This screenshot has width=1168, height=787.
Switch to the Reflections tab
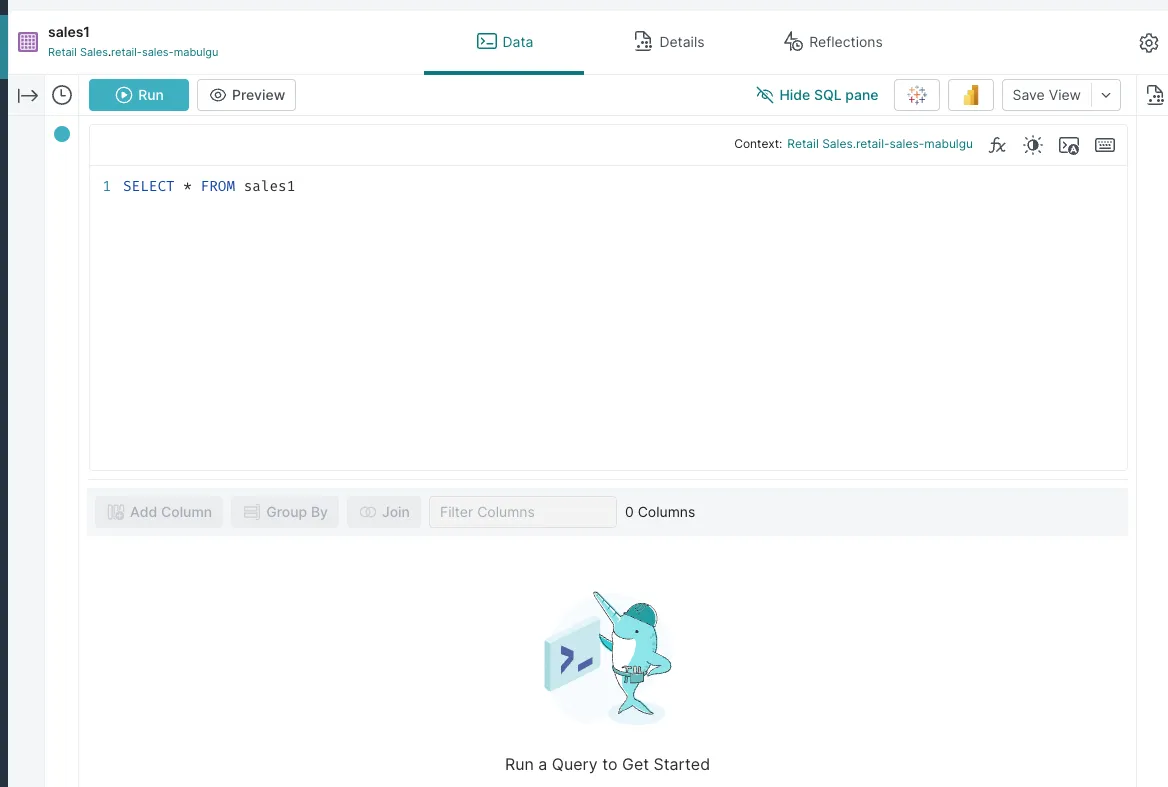(x=833, y=42)
